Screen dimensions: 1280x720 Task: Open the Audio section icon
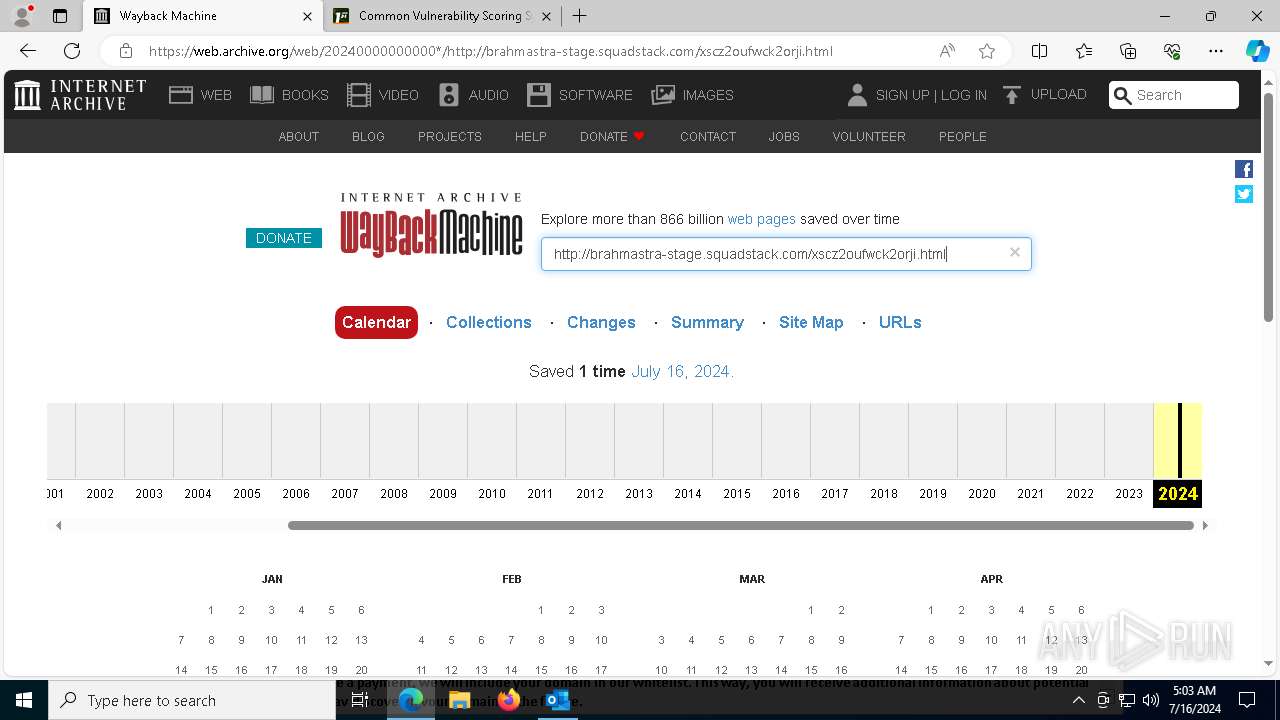449,95
